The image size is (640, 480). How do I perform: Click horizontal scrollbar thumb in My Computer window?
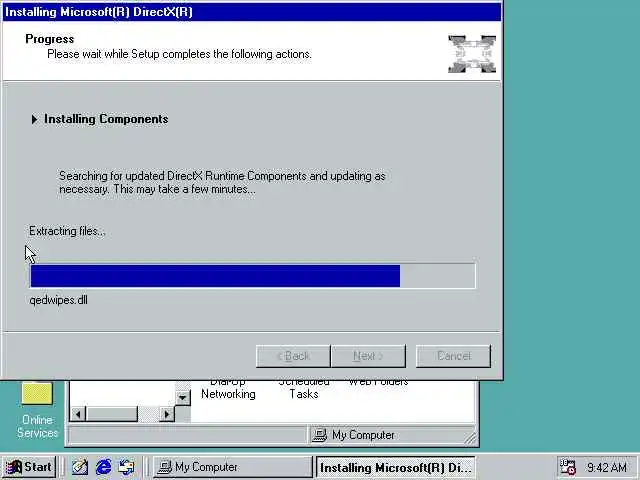[112, 414]
